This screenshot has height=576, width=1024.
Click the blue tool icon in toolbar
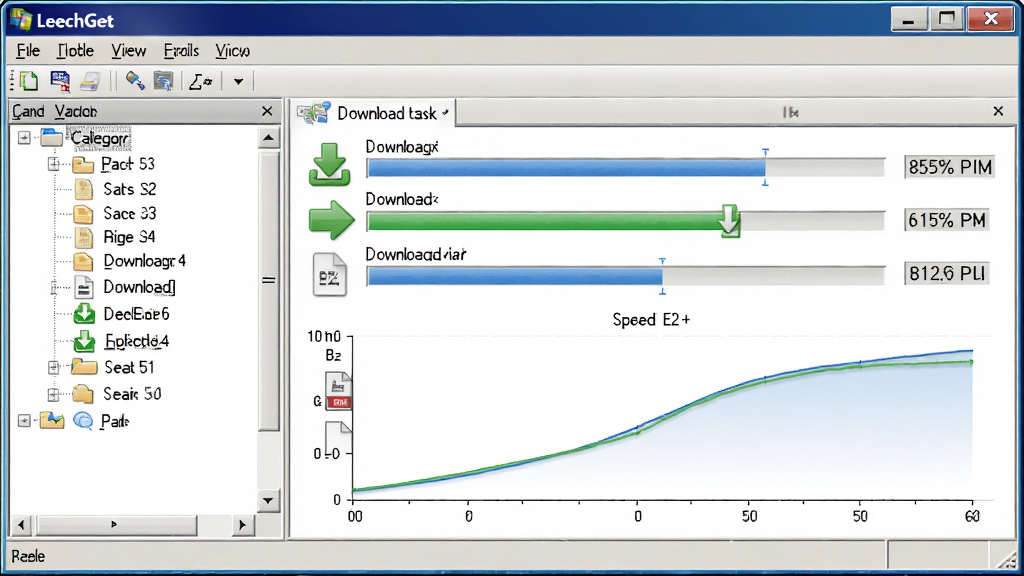[135, 81]
